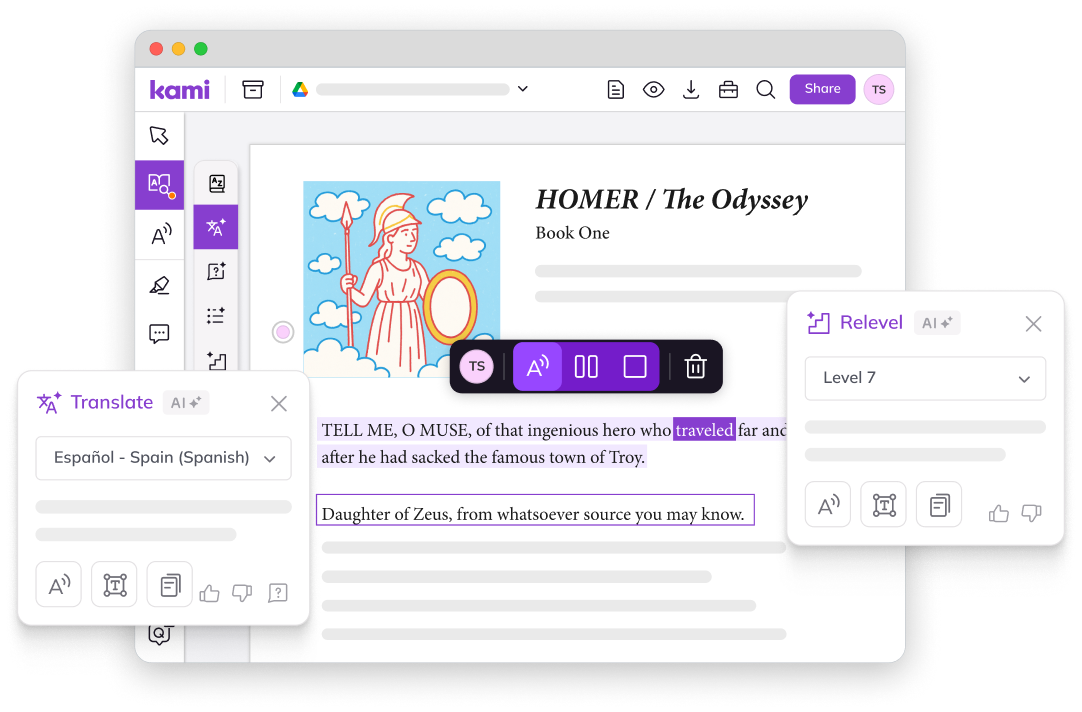Insert translation as text box in Translate panel
Screen dimensions: 1082x712
pyautogui.click(x=115, y=585)
